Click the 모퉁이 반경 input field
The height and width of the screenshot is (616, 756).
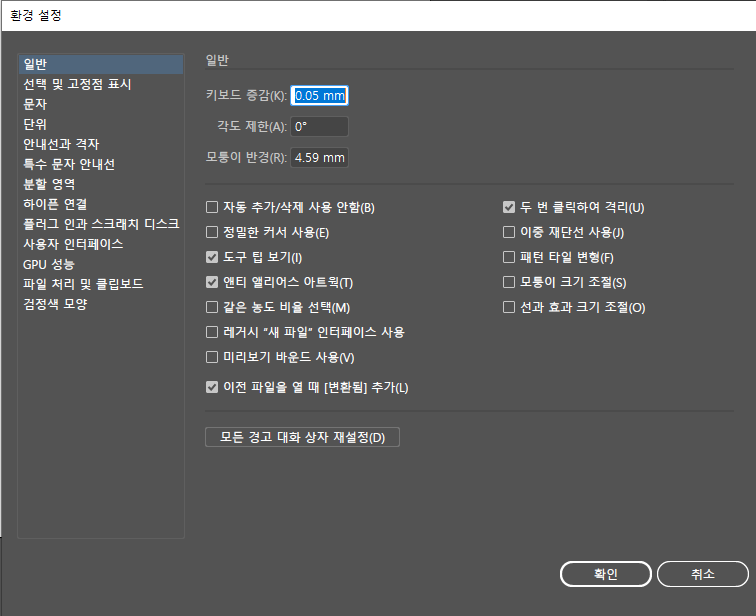[x=319, y=158]
